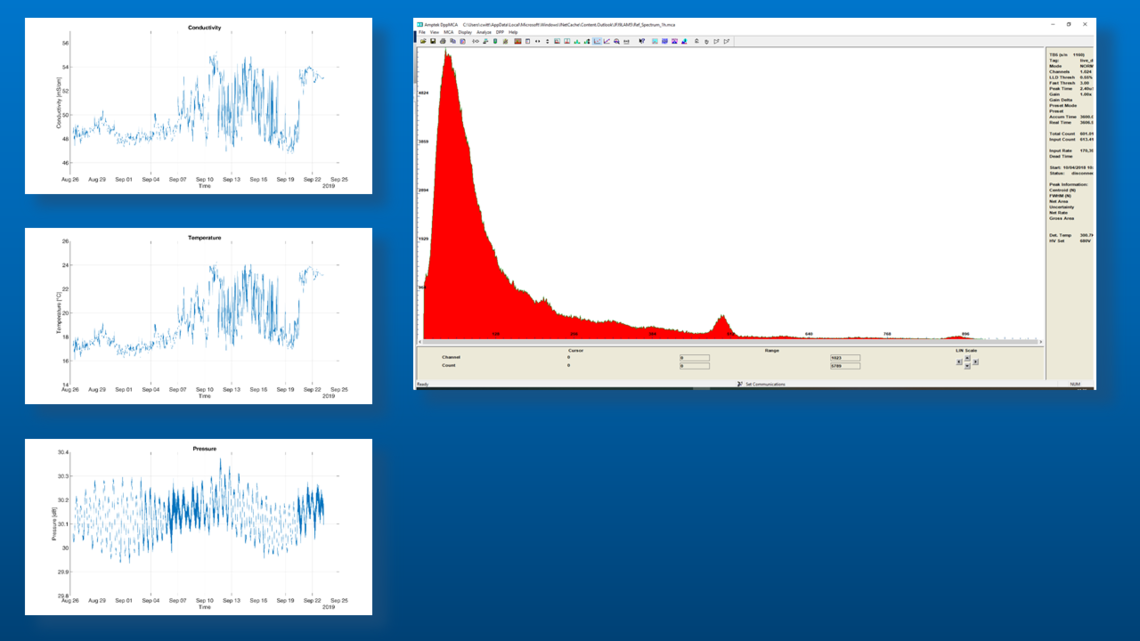Viewport: 1140px width, 641px height.
Task: Click the Open file folder icon
Action: pyautogui.click(x=423, y=41)
